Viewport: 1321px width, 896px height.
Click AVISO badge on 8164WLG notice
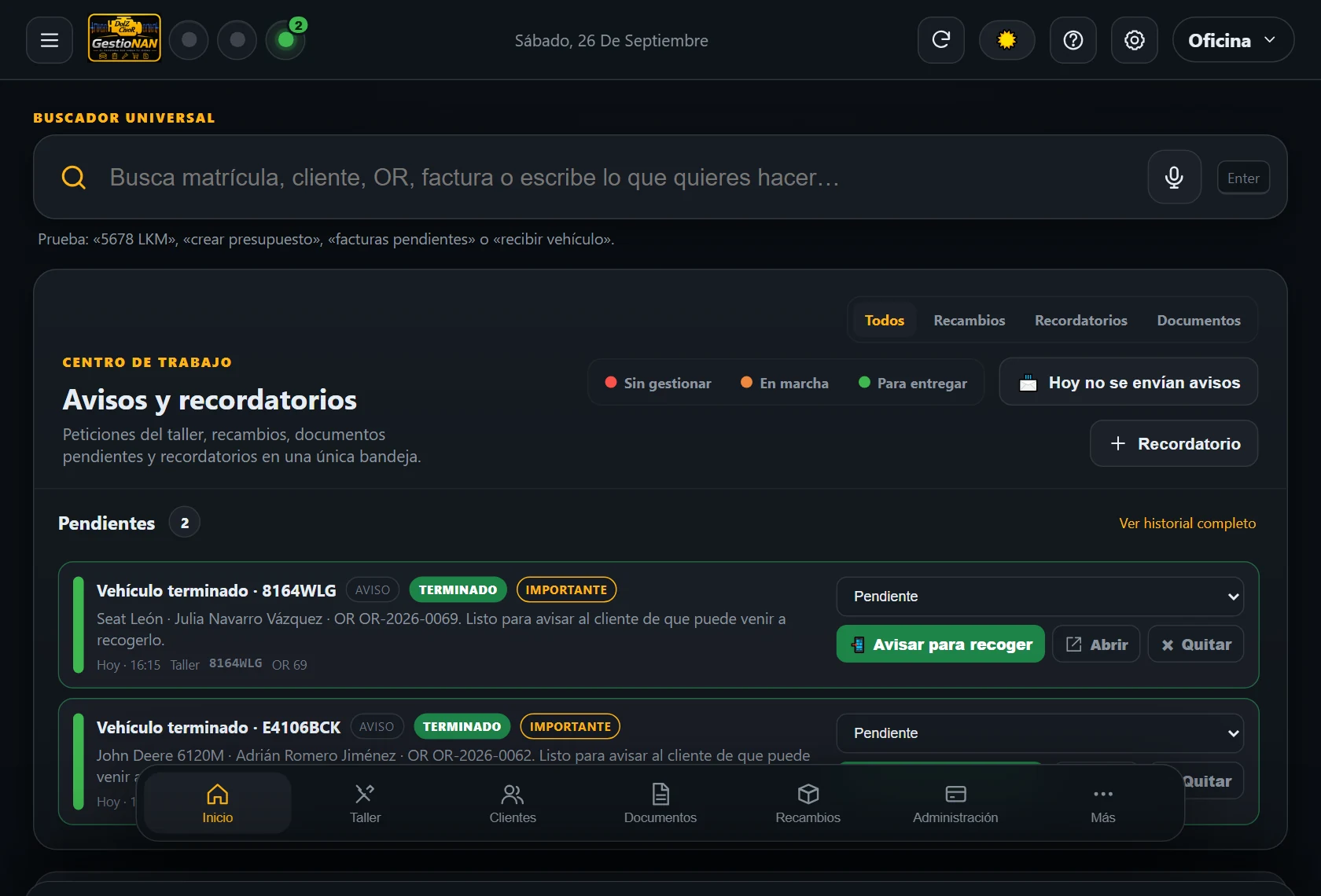click(373, 590)
